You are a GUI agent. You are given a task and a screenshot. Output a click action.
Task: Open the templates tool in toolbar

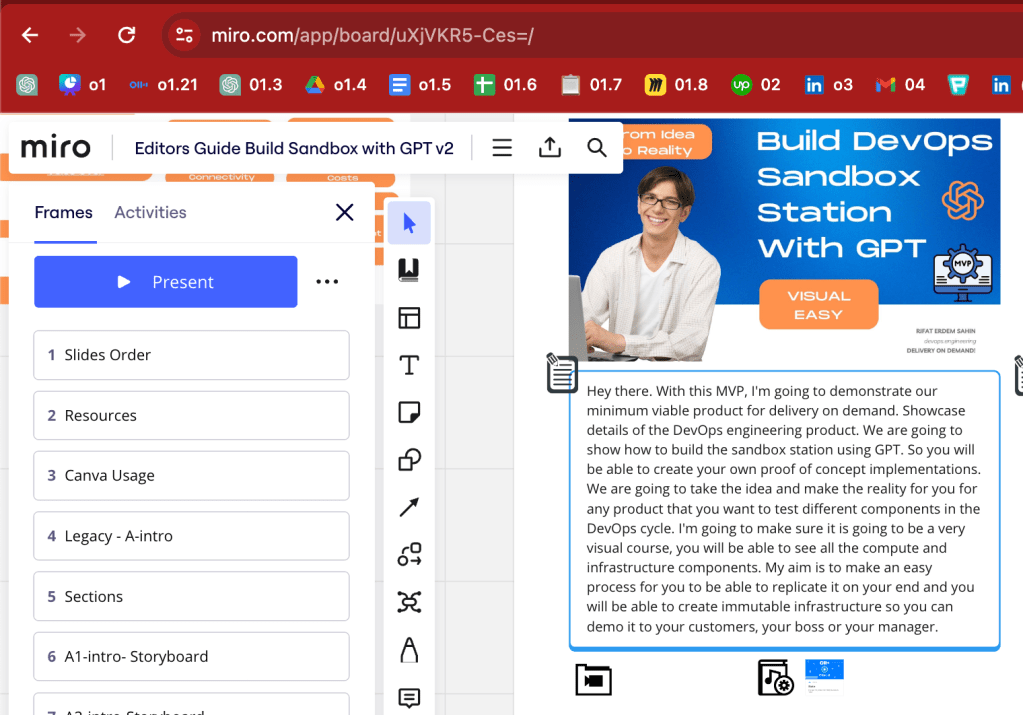tap(409, 318)
